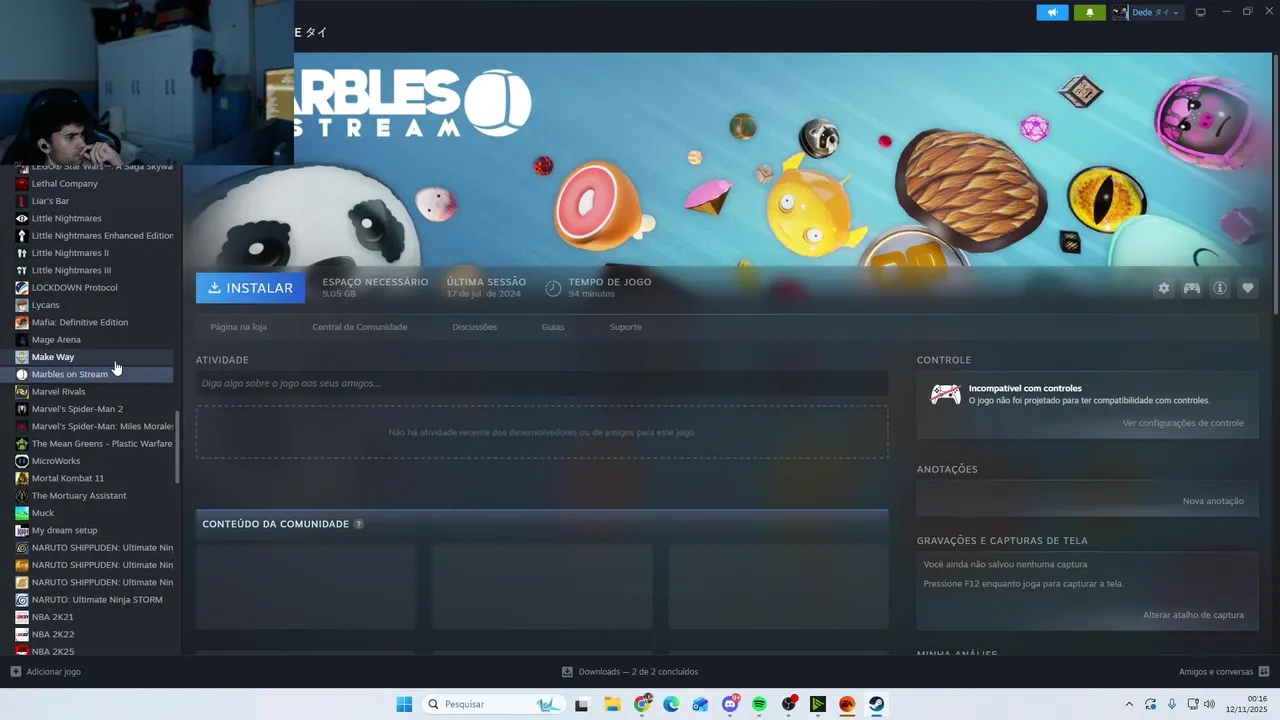
Task: Open the Discussões tab
Action: tap(474, 327)
